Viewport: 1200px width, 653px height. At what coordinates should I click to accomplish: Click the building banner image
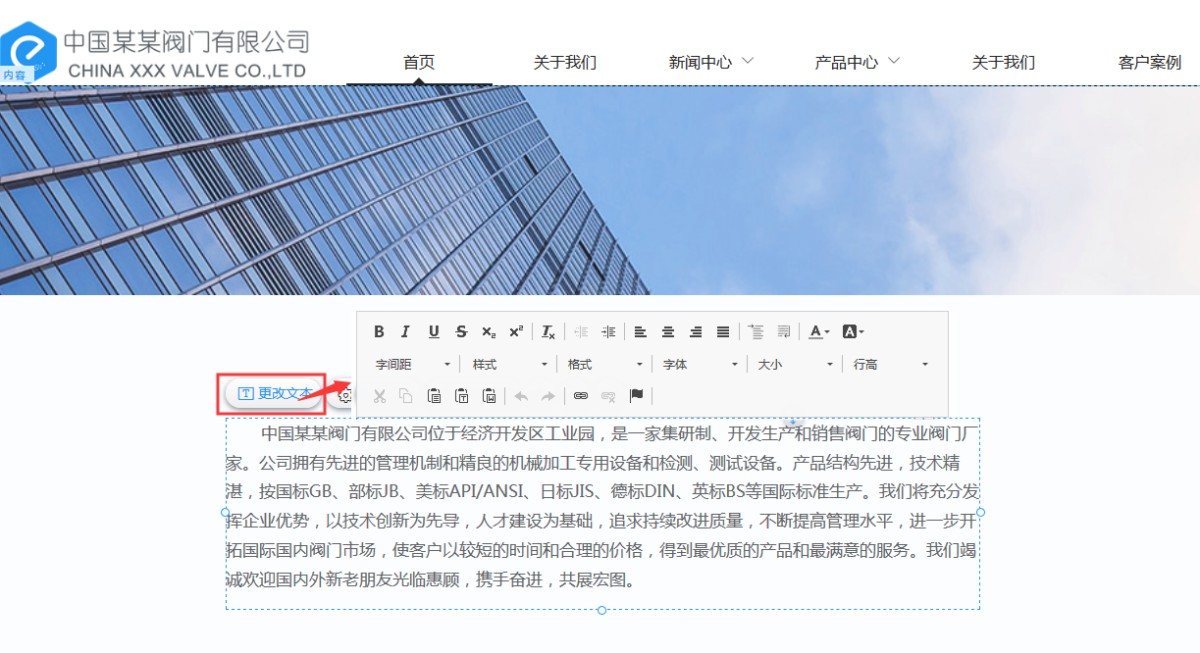pos(600,190)
